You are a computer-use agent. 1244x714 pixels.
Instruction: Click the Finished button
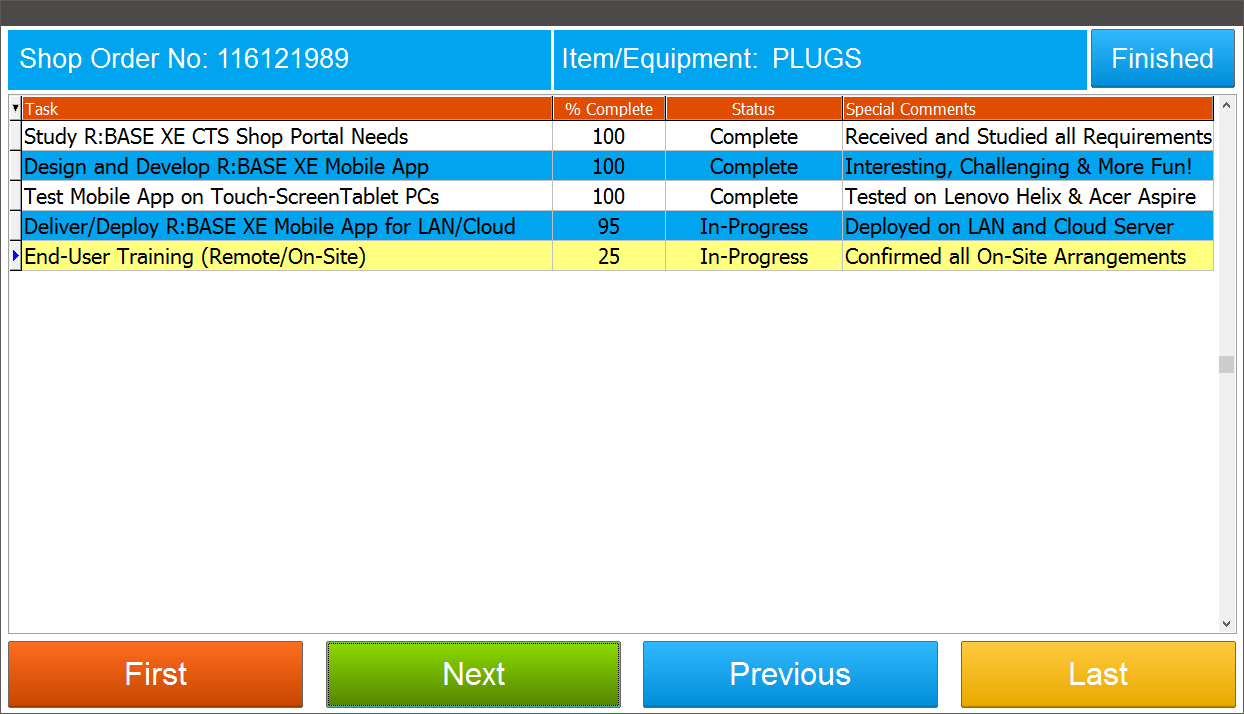click(1162, 59)
